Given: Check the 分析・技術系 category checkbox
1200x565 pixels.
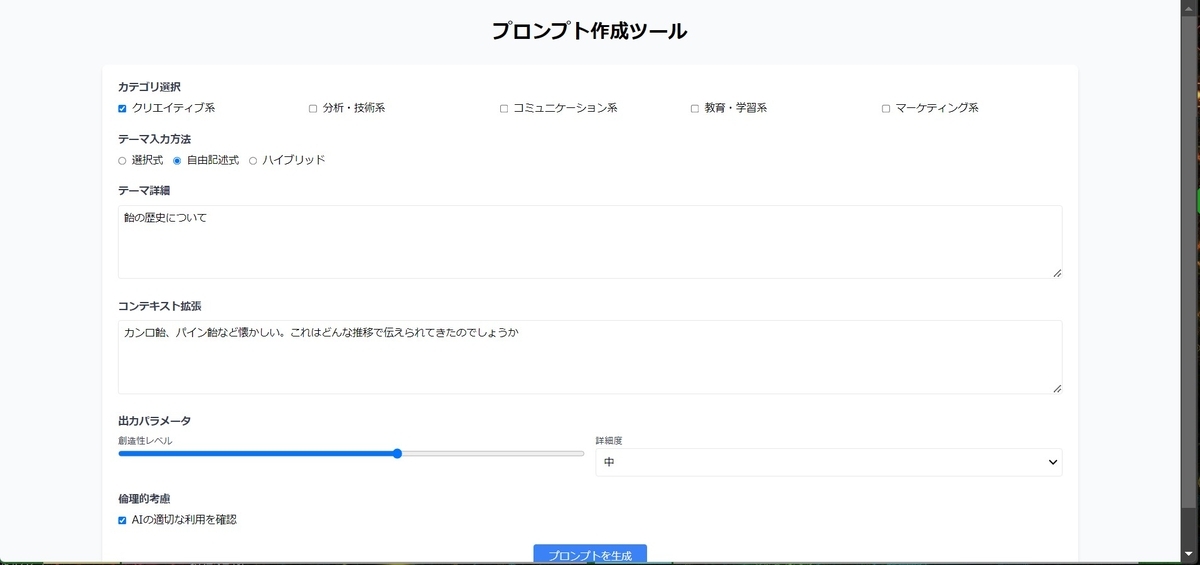Looking at the screenshot, I should pyautogui.click(x=313, y=108).
